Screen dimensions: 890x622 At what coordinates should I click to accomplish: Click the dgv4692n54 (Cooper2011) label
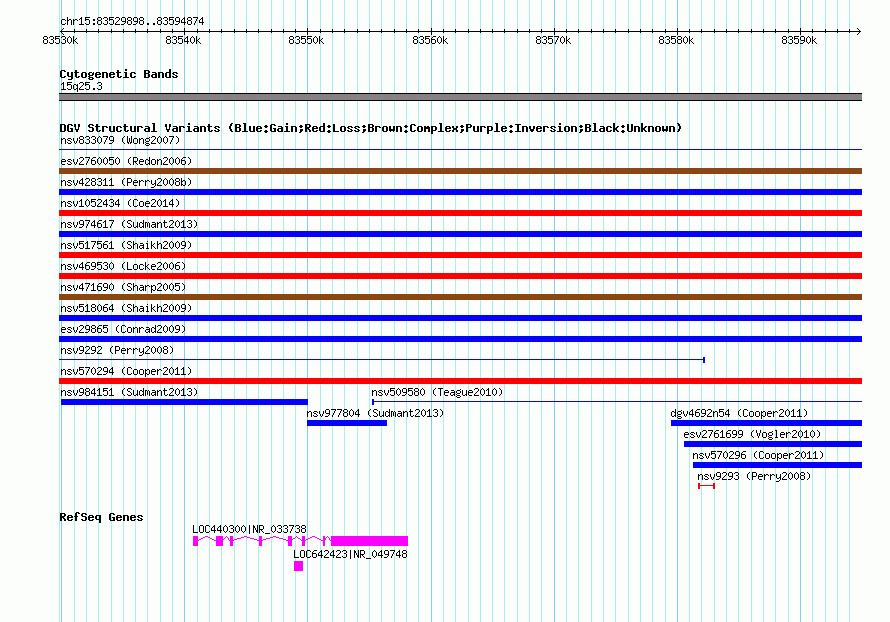(739, 413)
